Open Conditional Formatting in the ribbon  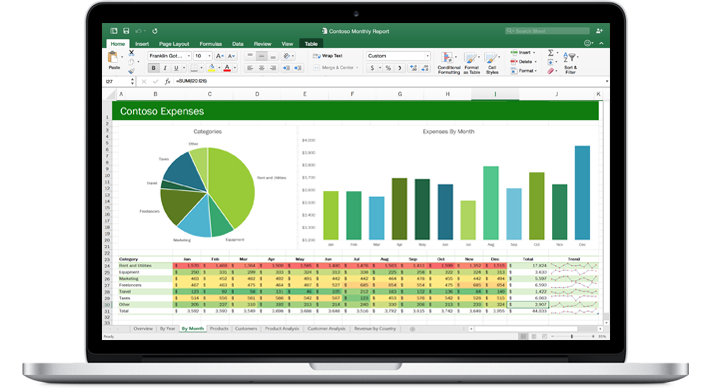click(x=448, y=63)
